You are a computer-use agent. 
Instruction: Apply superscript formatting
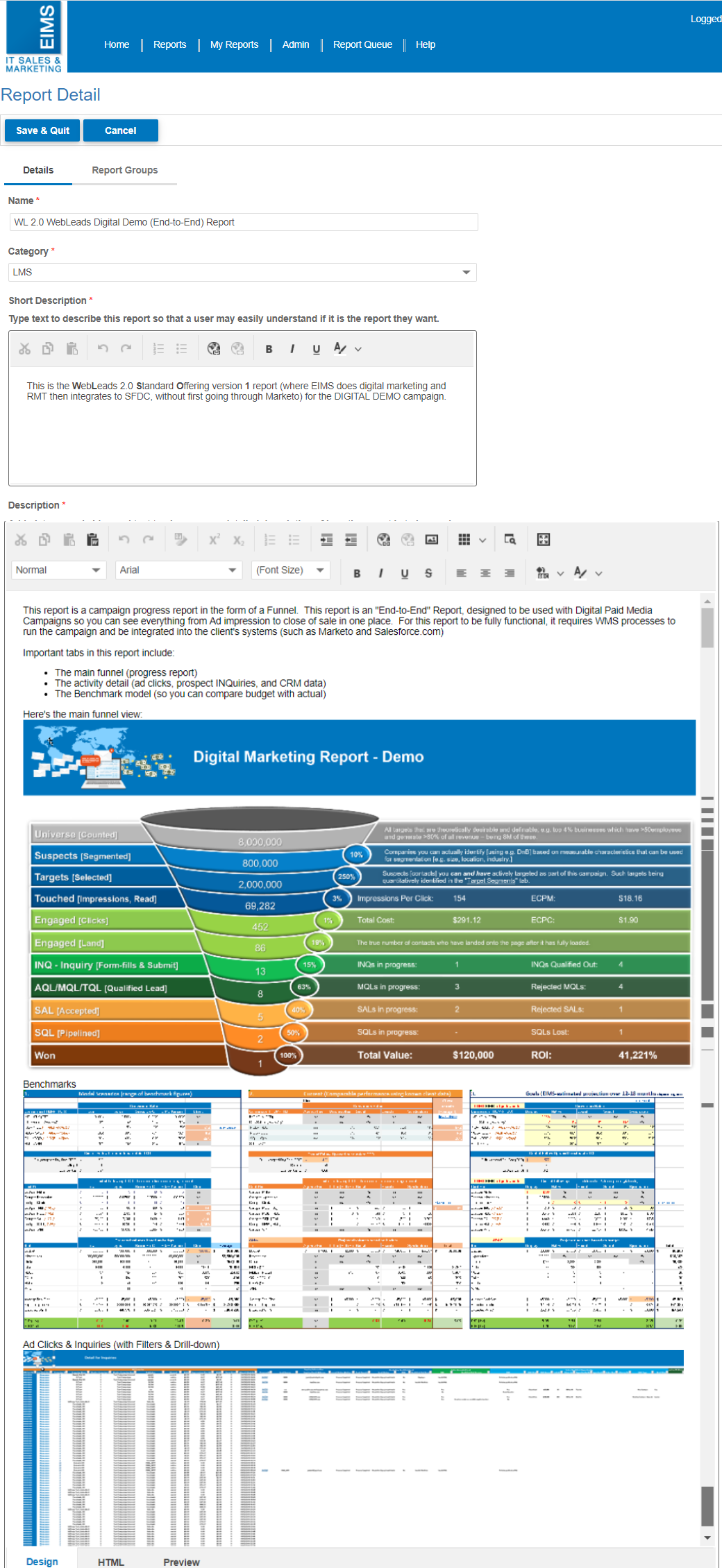pyautogui.click(x=215, y=540)
